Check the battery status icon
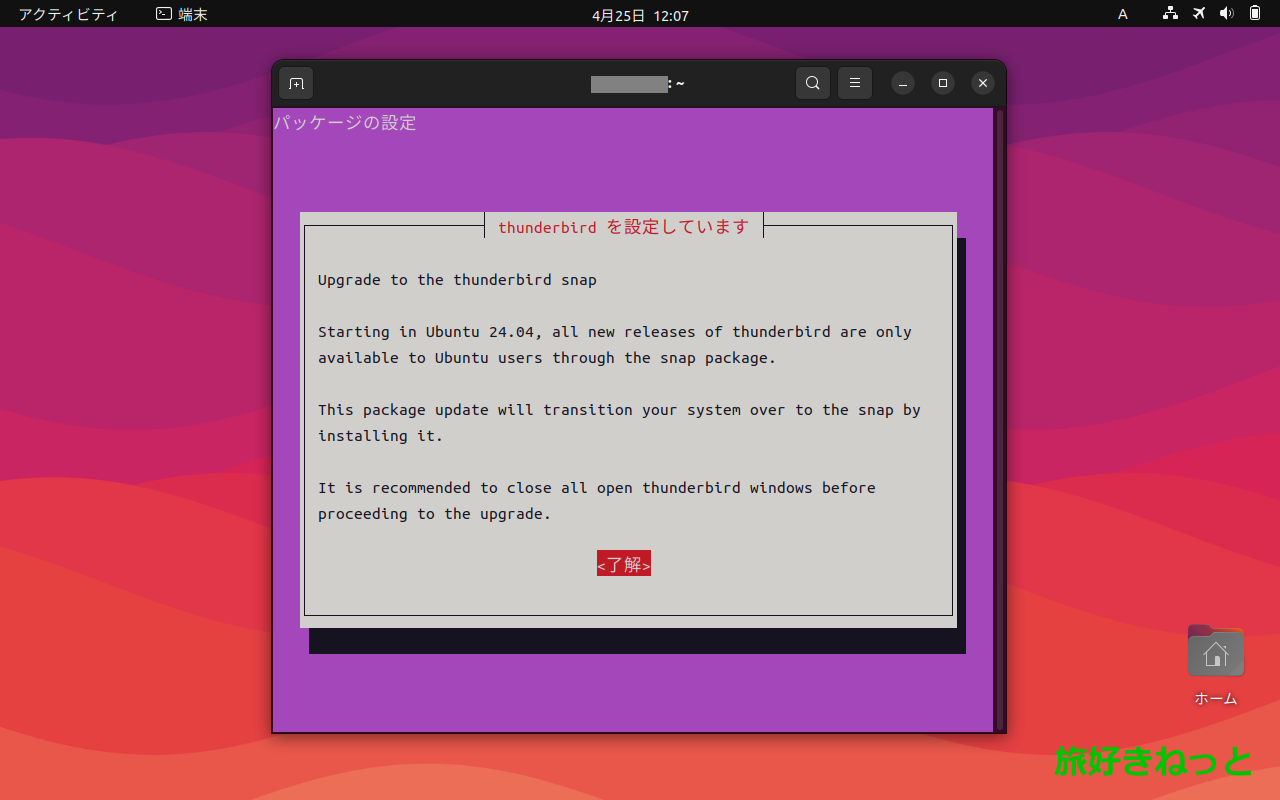Image resolution: width=1280 pixels, height=800 pixels. point(1255,14)
